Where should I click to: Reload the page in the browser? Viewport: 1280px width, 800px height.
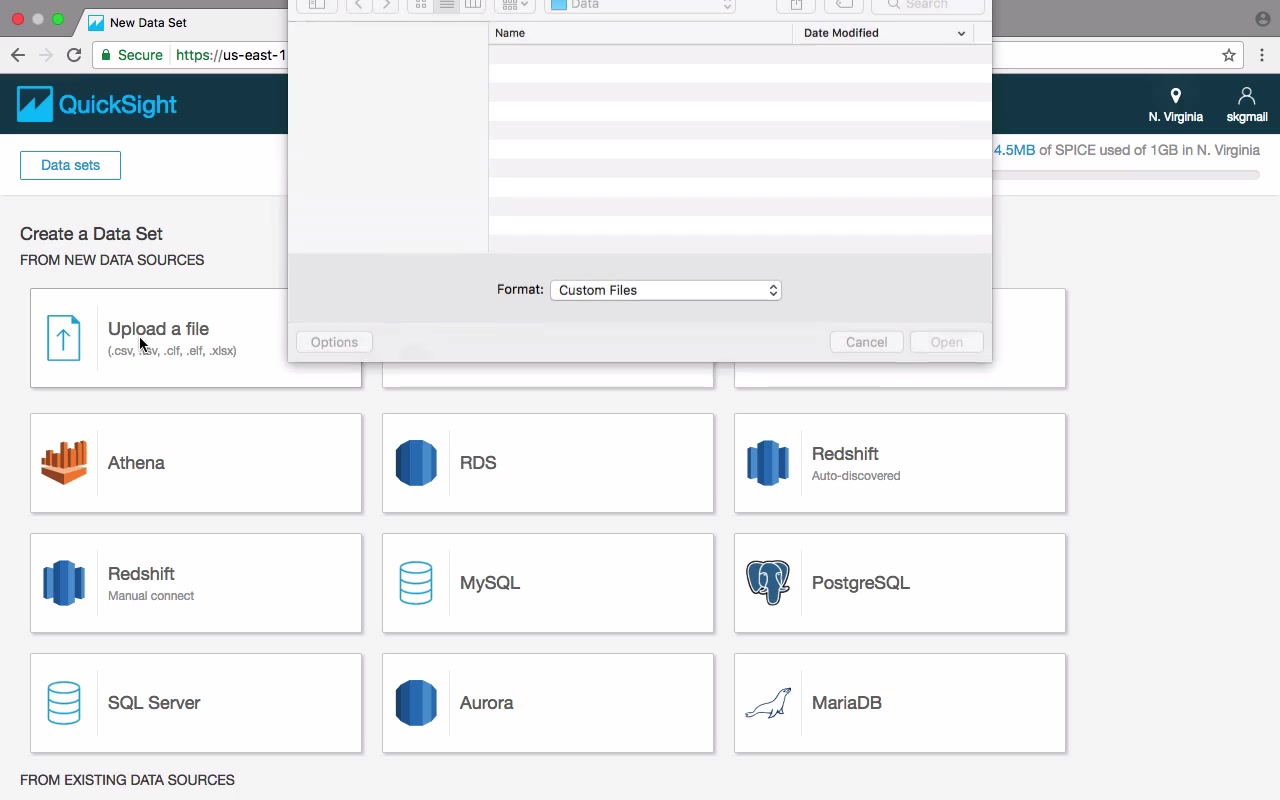(74, 55)
